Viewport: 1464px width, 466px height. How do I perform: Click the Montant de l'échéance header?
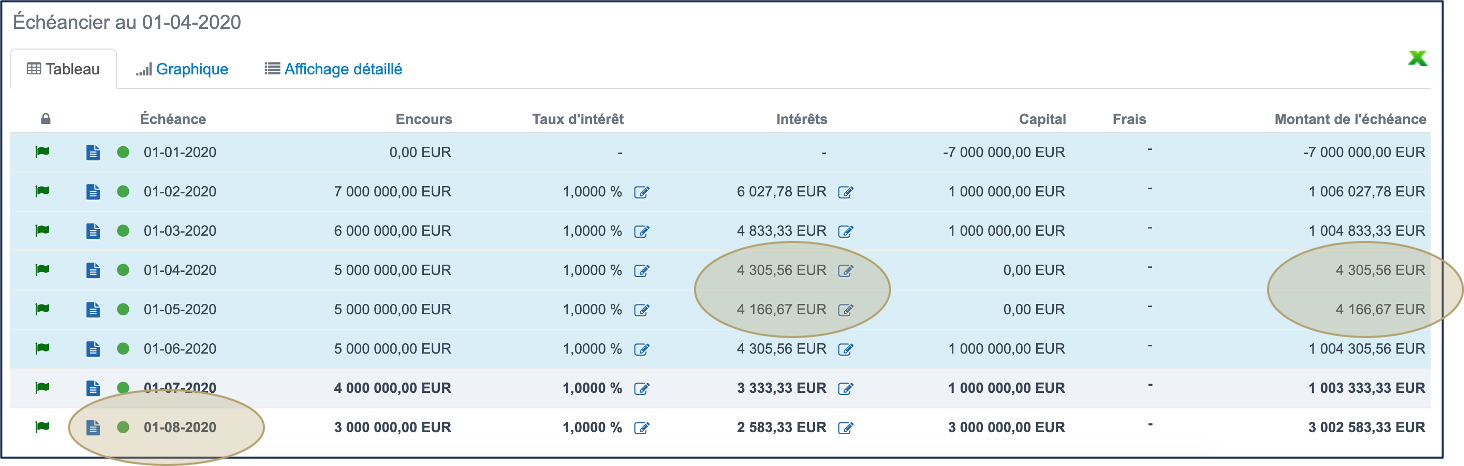click(x=1350, y=119)
